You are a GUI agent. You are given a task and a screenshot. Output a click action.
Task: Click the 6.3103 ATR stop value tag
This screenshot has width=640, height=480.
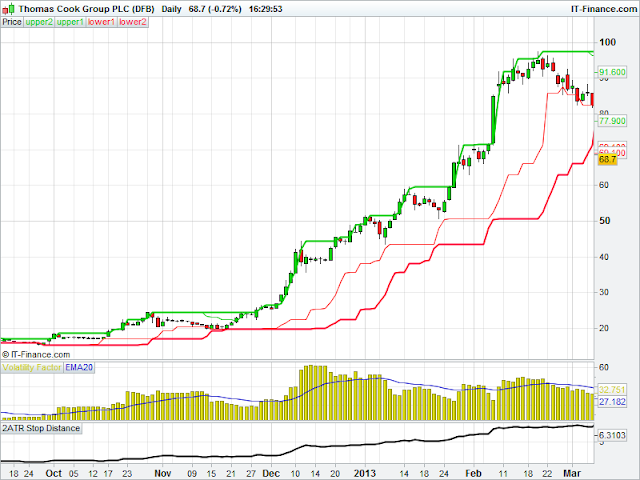click(612, 435)
